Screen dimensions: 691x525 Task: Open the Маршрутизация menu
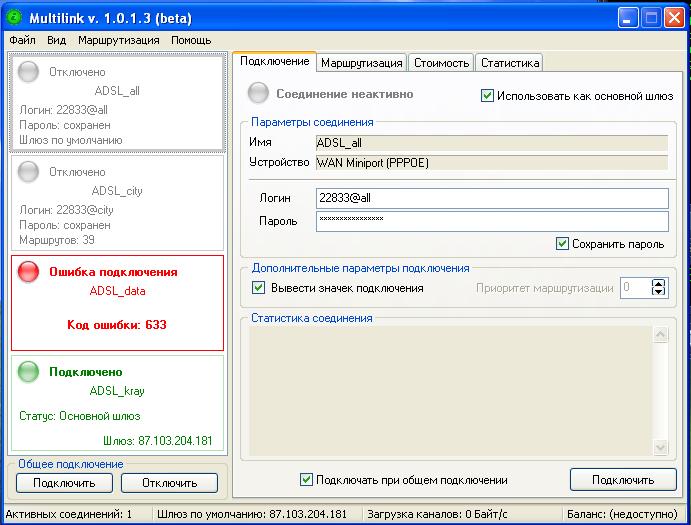118,40
